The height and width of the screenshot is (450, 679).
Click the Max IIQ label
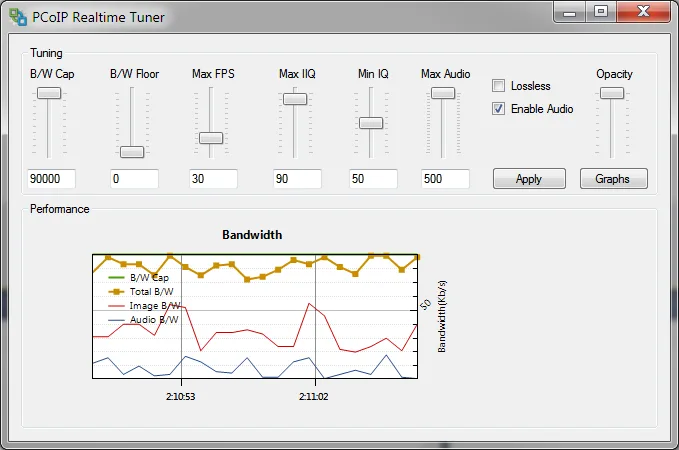pyautogui.click(x=297, y=74)
